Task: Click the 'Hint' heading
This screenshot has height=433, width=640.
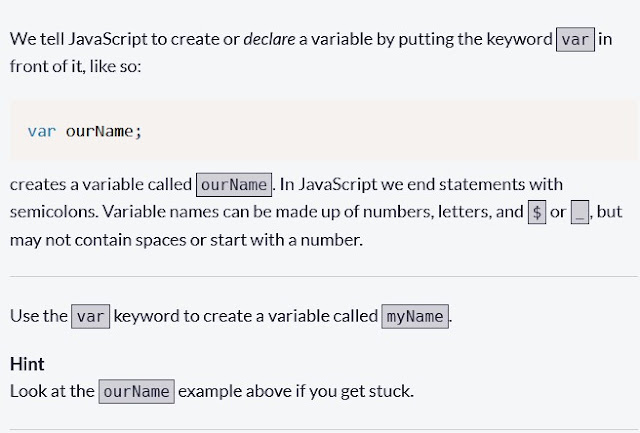Action: pos(27,365)
